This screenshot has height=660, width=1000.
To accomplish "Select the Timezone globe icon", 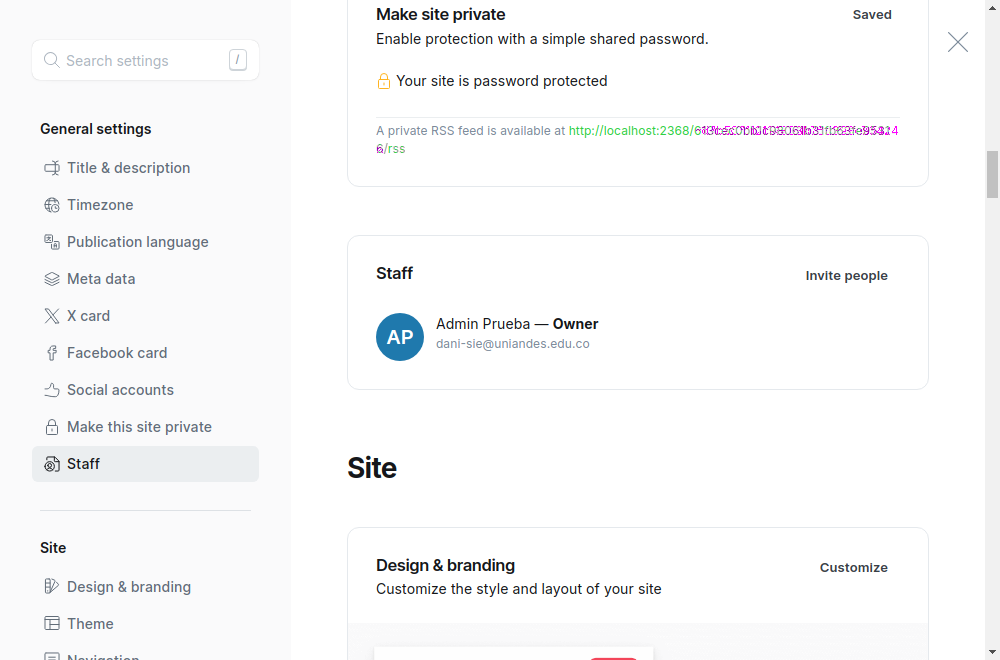I will (52, 205).
